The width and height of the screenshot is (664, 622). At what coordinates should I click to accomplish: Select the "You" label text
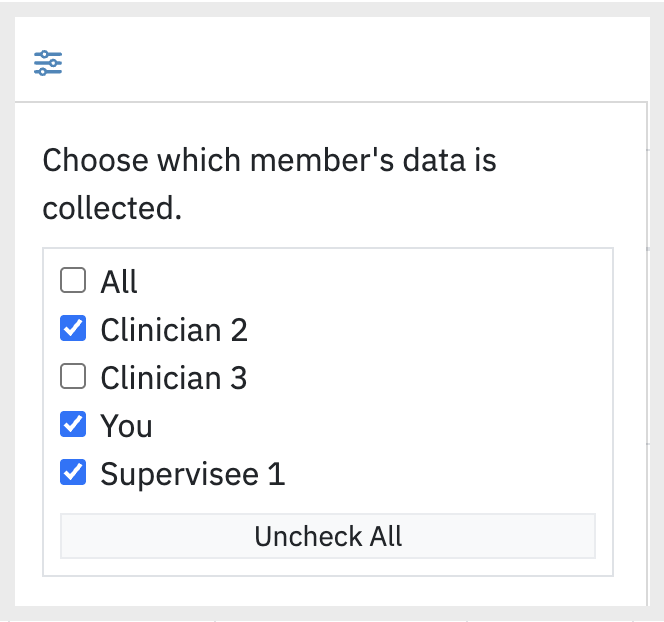(126, 426)
